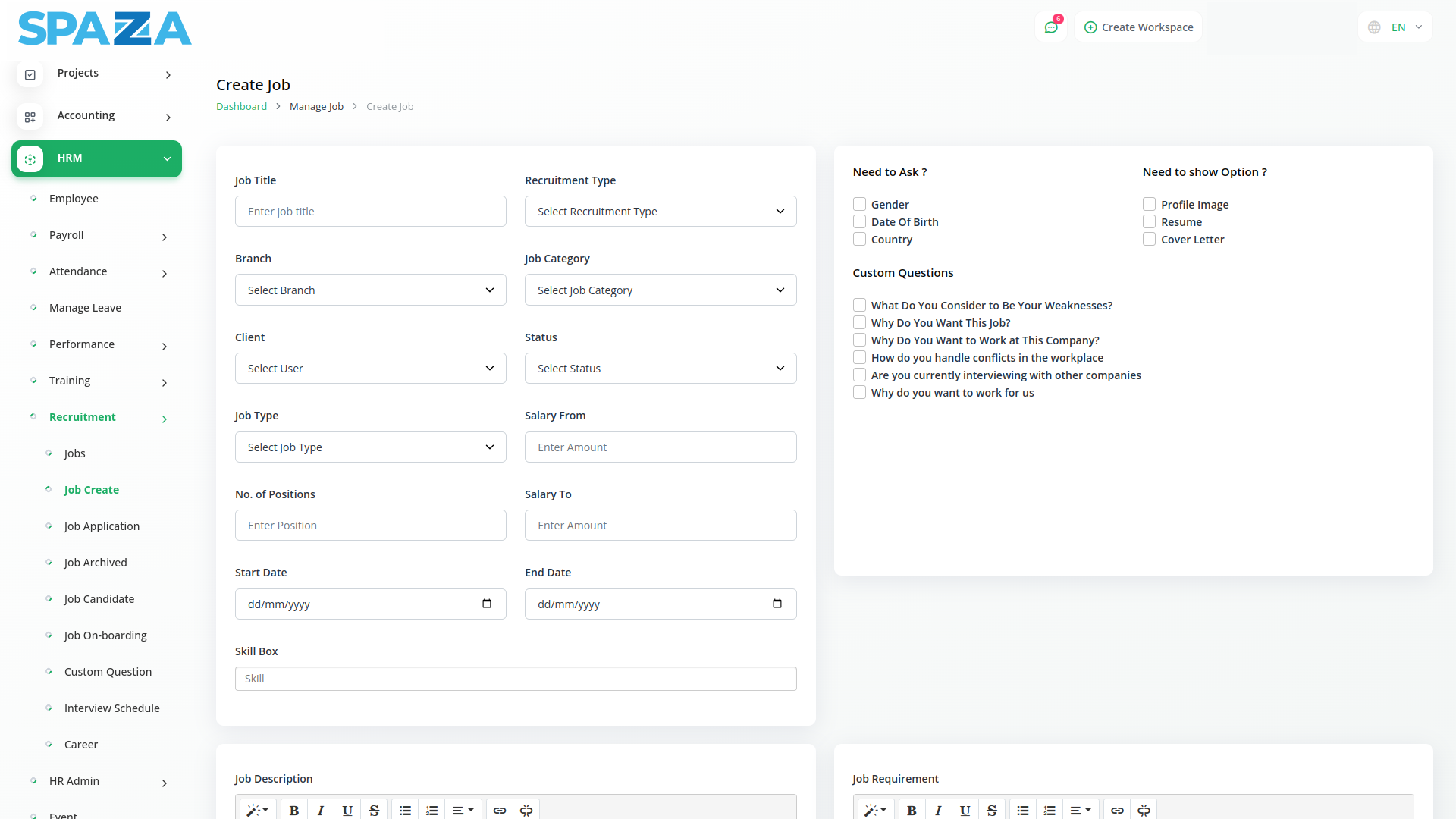Enable the Gender checkbox
The image size is (1456, 819).
click(859, 204)
